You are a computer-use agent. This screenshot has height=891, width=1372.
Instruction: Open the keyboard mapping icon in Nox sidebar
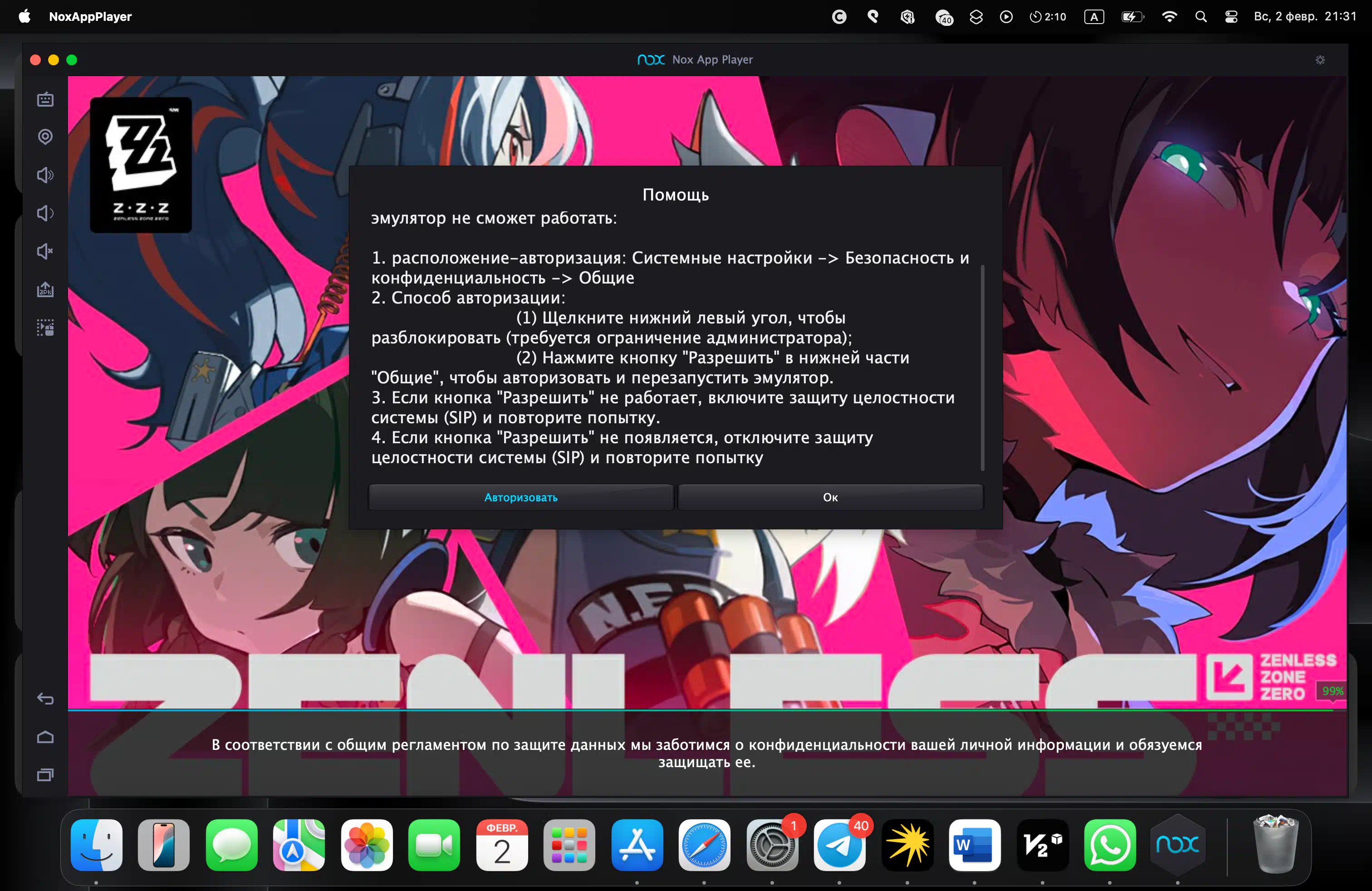point(45,99)
